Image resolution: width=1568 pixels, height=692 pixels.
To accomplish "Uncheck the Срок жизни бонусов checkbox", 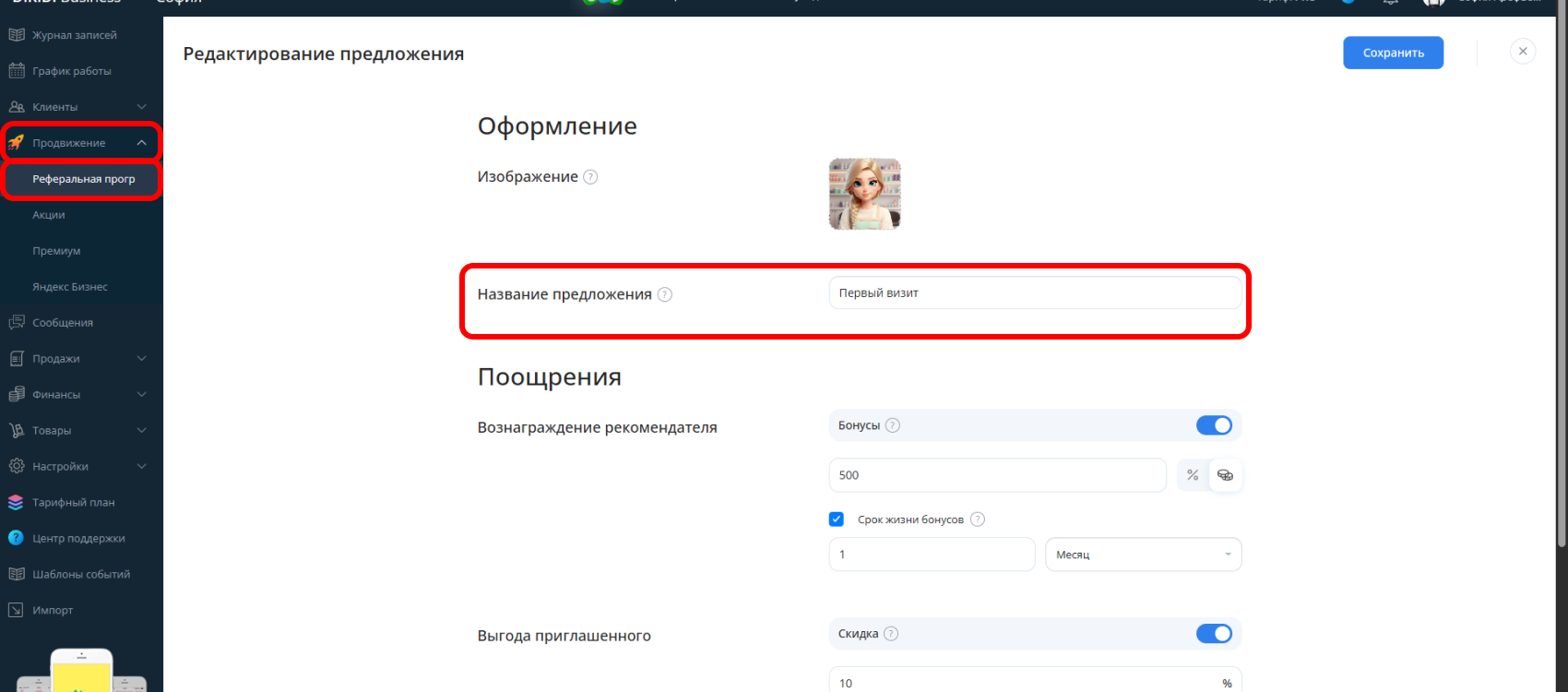I will coord(837,519).
